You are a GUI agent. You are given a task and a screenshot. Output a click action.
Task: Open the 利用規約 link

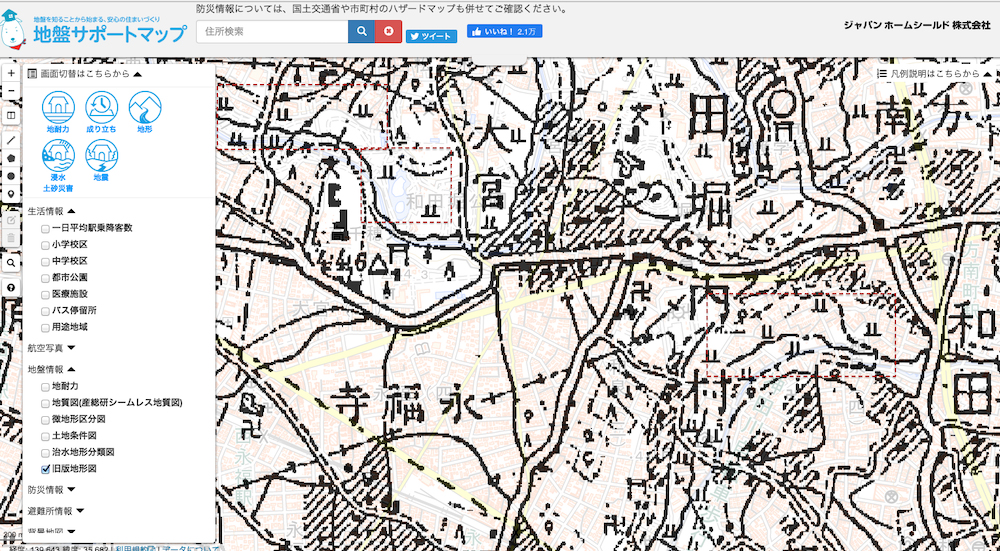tap(129, 547)
